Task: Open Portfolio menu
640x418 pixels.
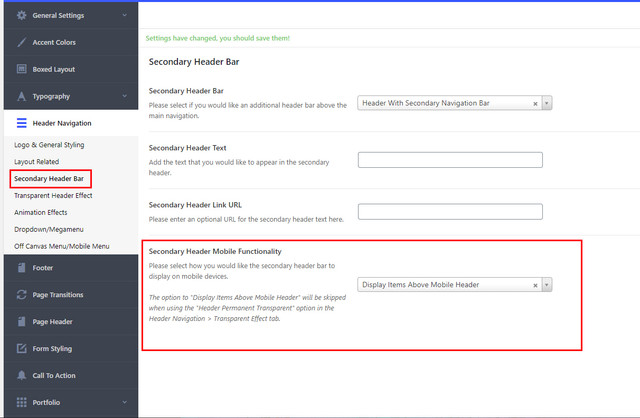Action: pyautogui.click(x=71, y=402)
